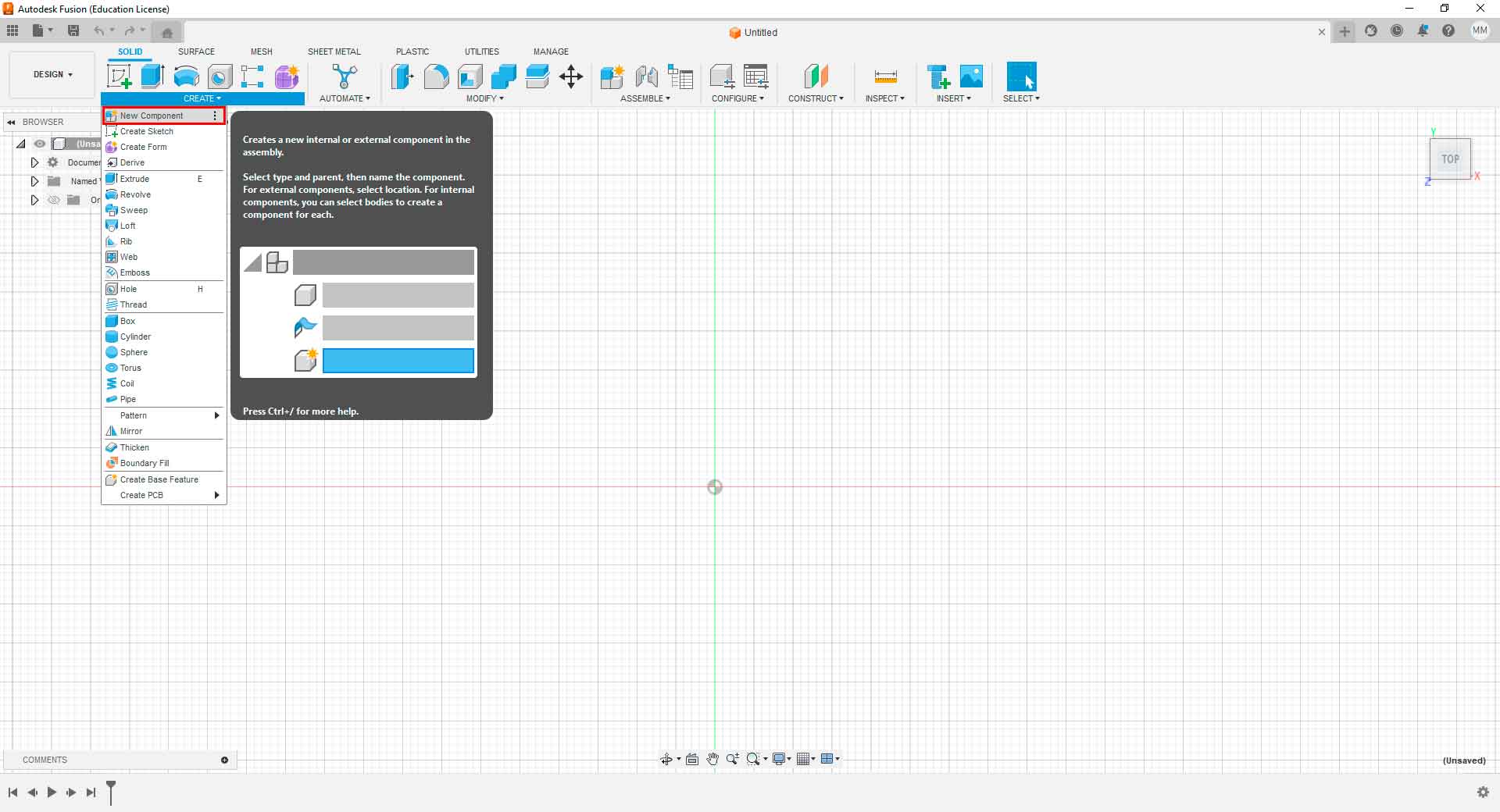Open the CONSTRUCT dropdown menu
1500x812 pixels.
816,98
